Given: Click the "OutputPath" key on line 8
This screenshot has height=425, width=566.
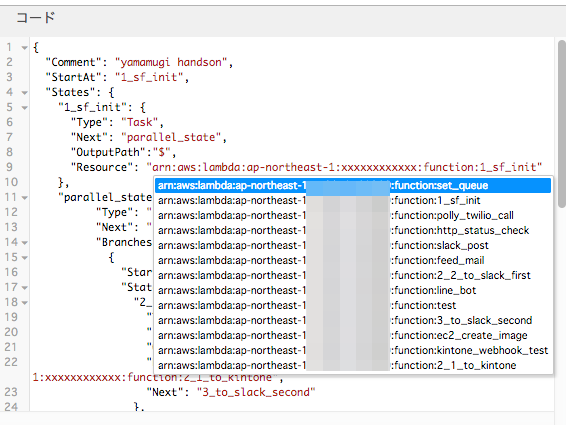Looking at the screenshot, I should point(108,152).
